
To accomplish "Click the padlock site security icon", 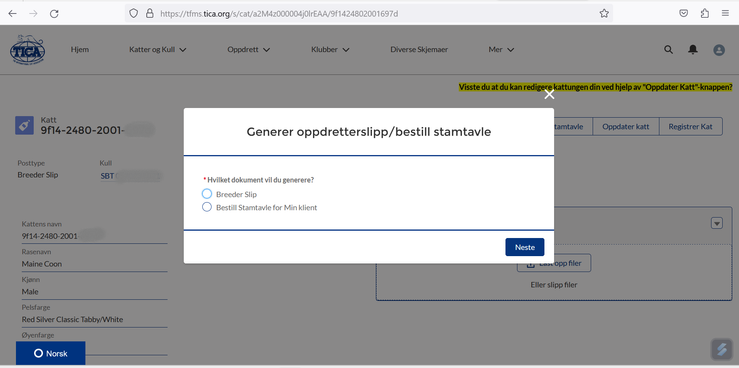I will [x=150, y=14].
